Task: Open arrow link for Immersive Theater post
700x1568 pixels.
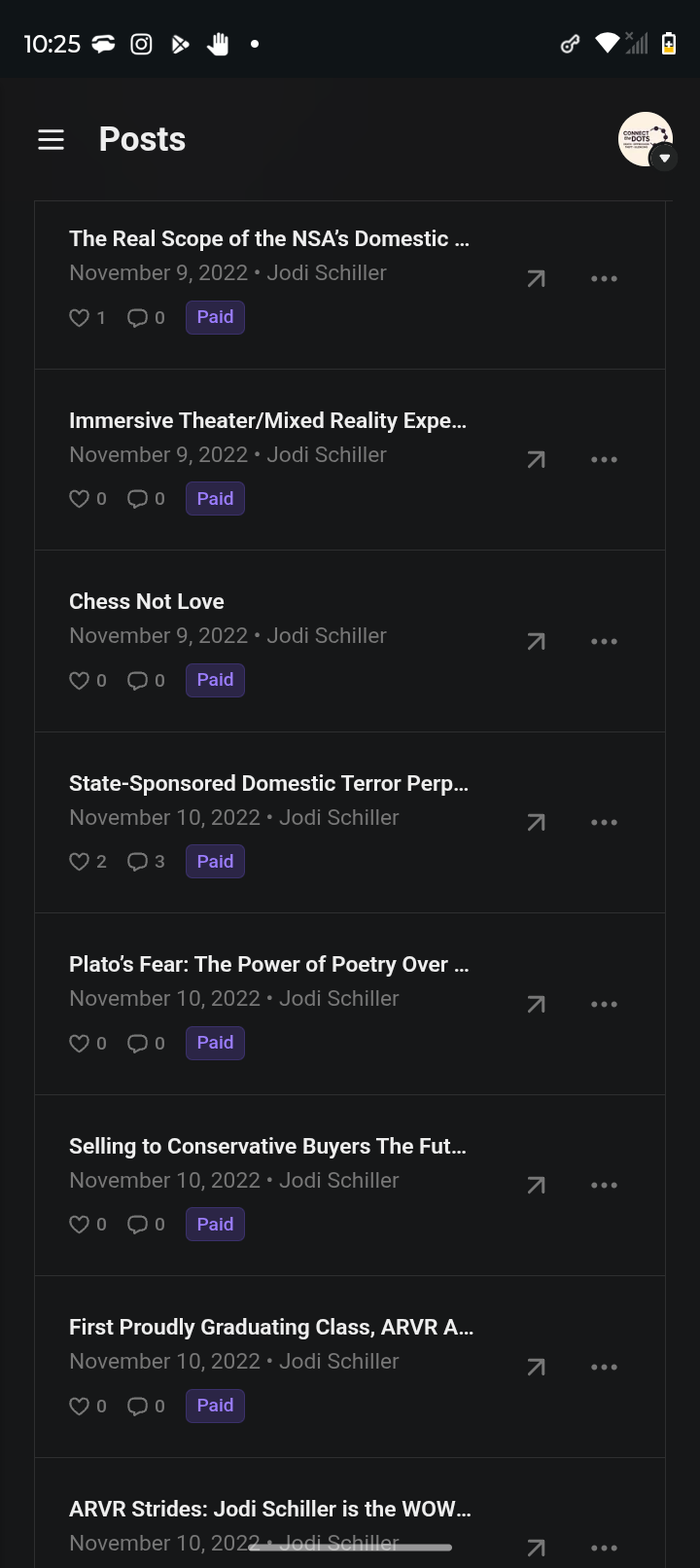Action: point(536,460)
